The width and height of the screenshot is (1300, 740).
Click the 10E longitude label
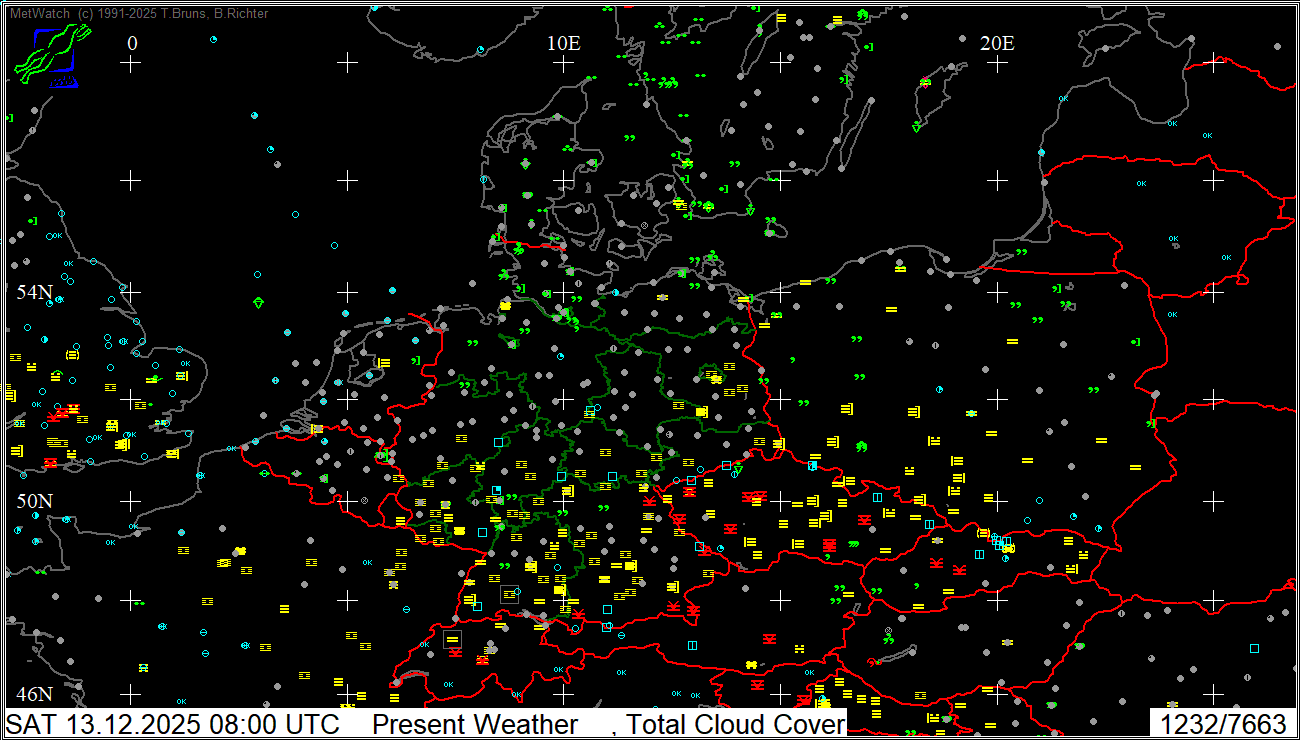564,43
